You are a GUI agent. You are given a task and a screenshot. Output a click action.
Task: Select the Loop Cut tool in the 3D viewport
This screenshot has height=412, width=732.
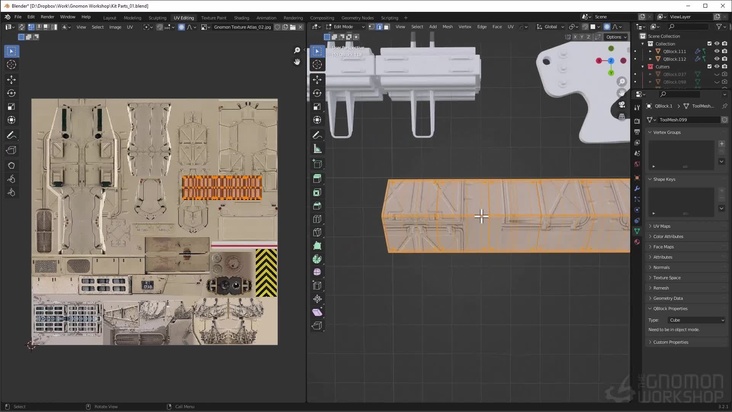pyautogui.click(x=317, y=219)
